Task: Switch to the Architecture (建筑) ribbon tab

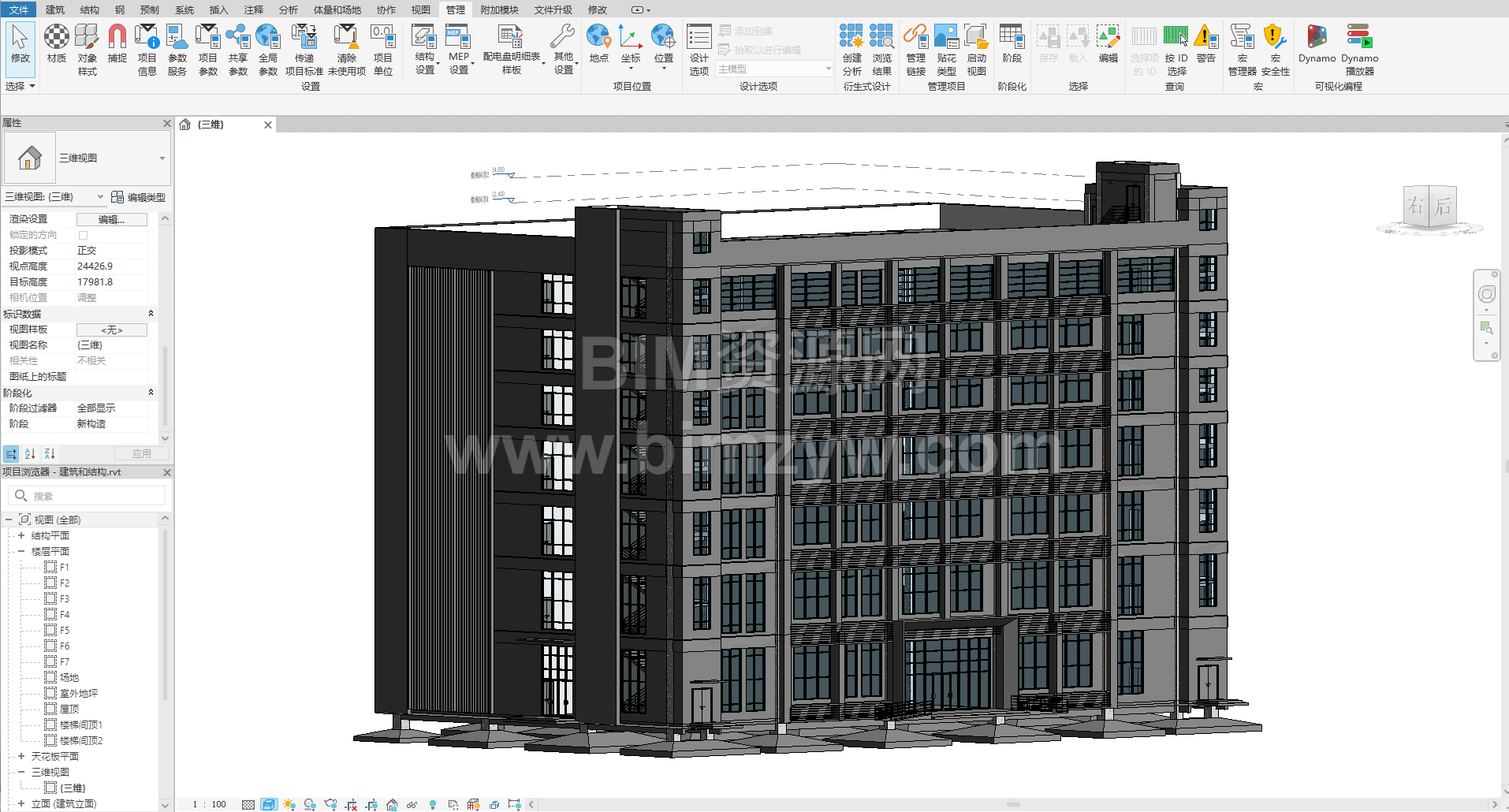Action: (x=55, y=9)
